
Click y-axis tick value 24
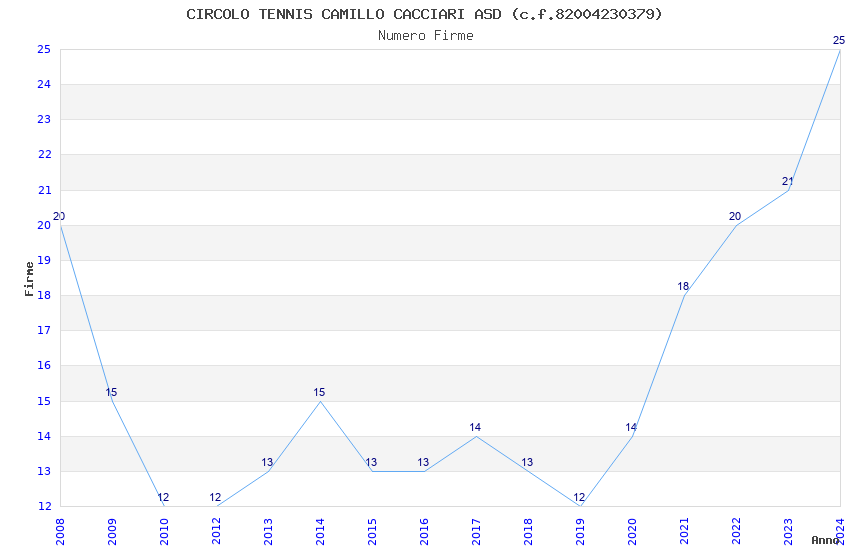coord(44,84)
